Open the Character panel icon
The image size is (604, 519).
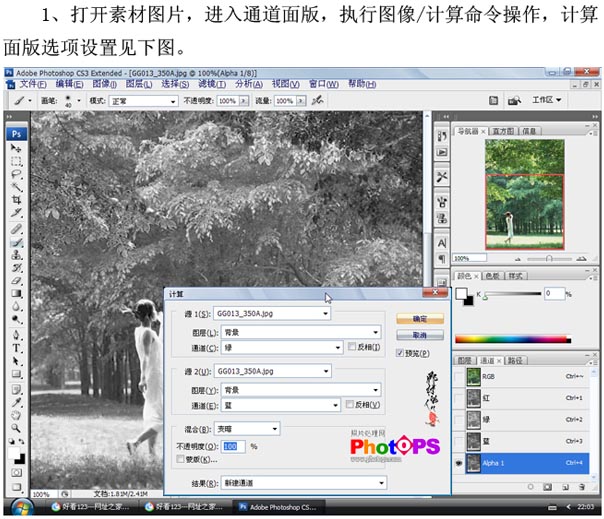point(442,243)
